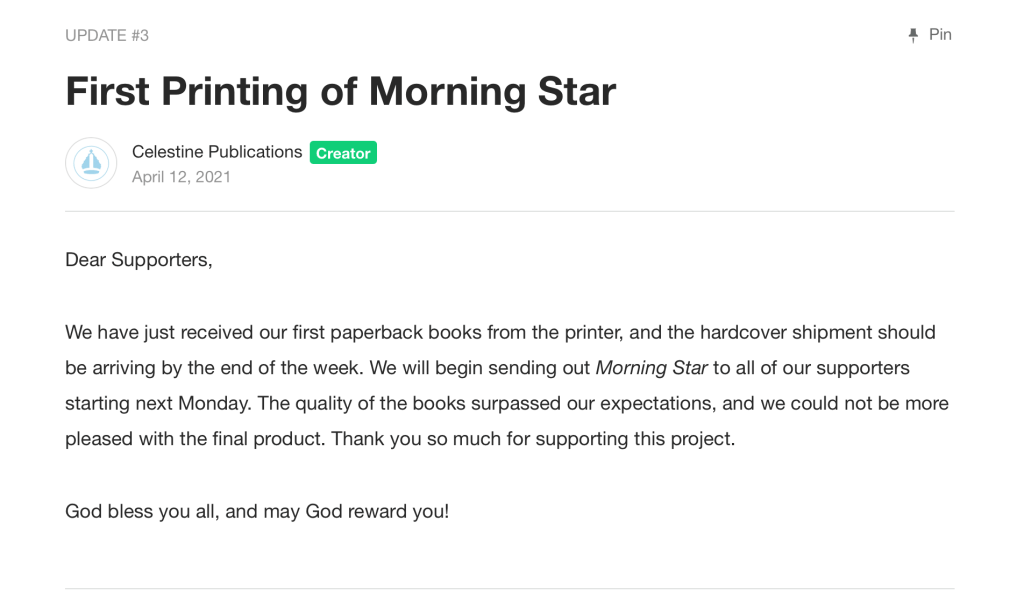Pin this update using the Pin label

[940, 35]
